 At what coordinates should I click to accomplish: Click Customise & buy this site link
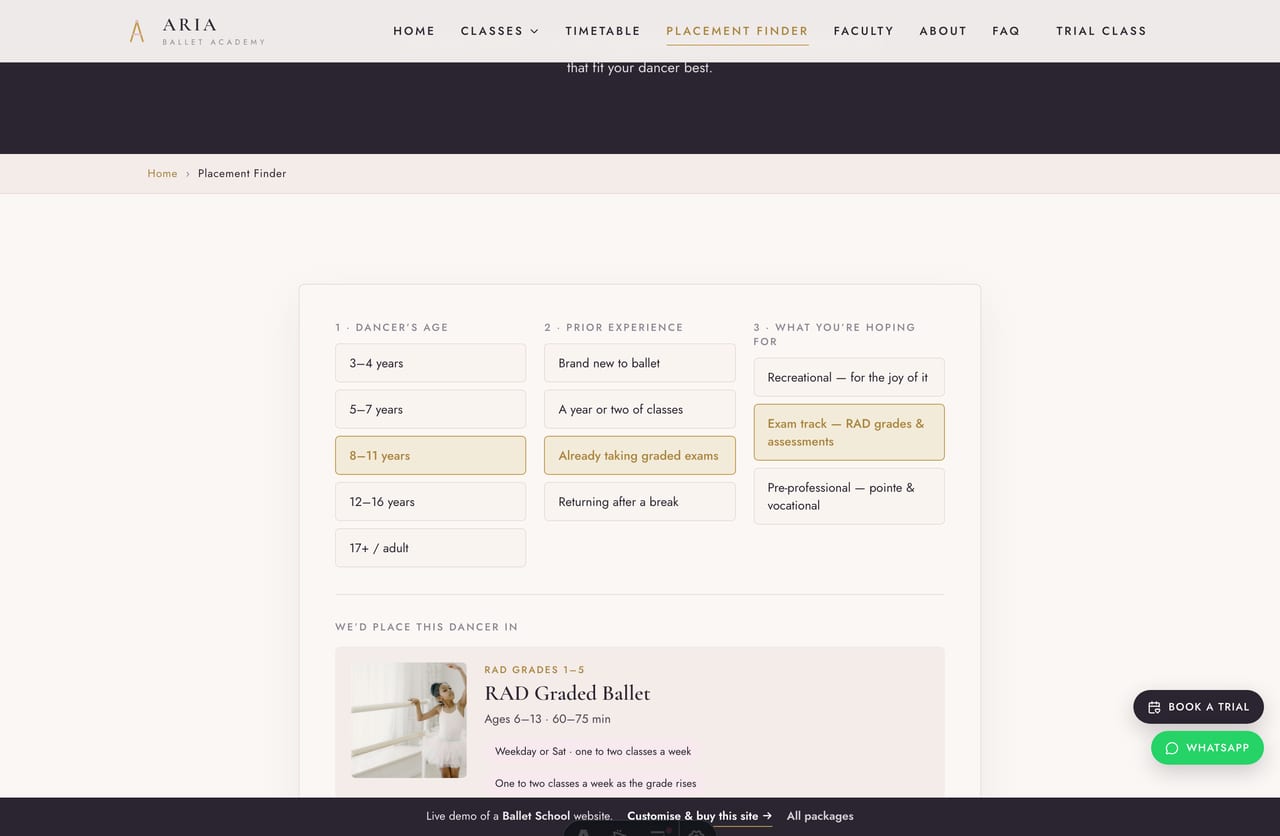[x=699, y=816]
